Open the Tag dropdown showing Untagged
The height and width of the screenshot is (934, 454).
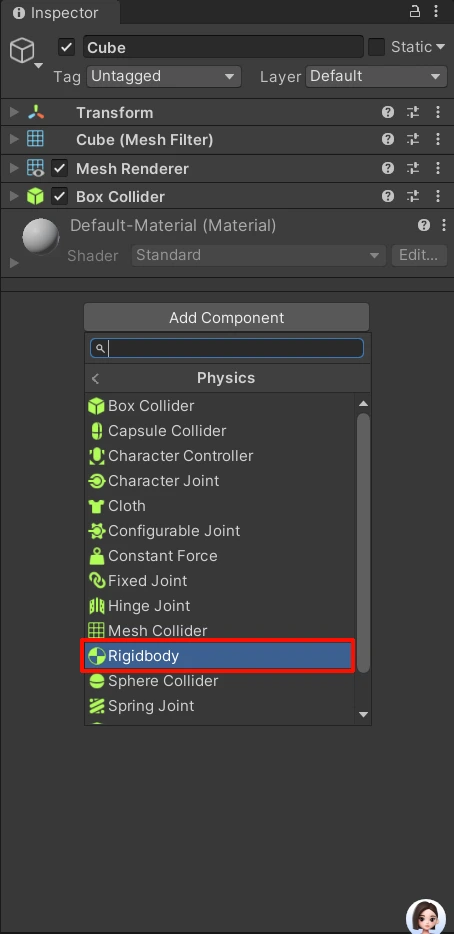tap(164, 76)
